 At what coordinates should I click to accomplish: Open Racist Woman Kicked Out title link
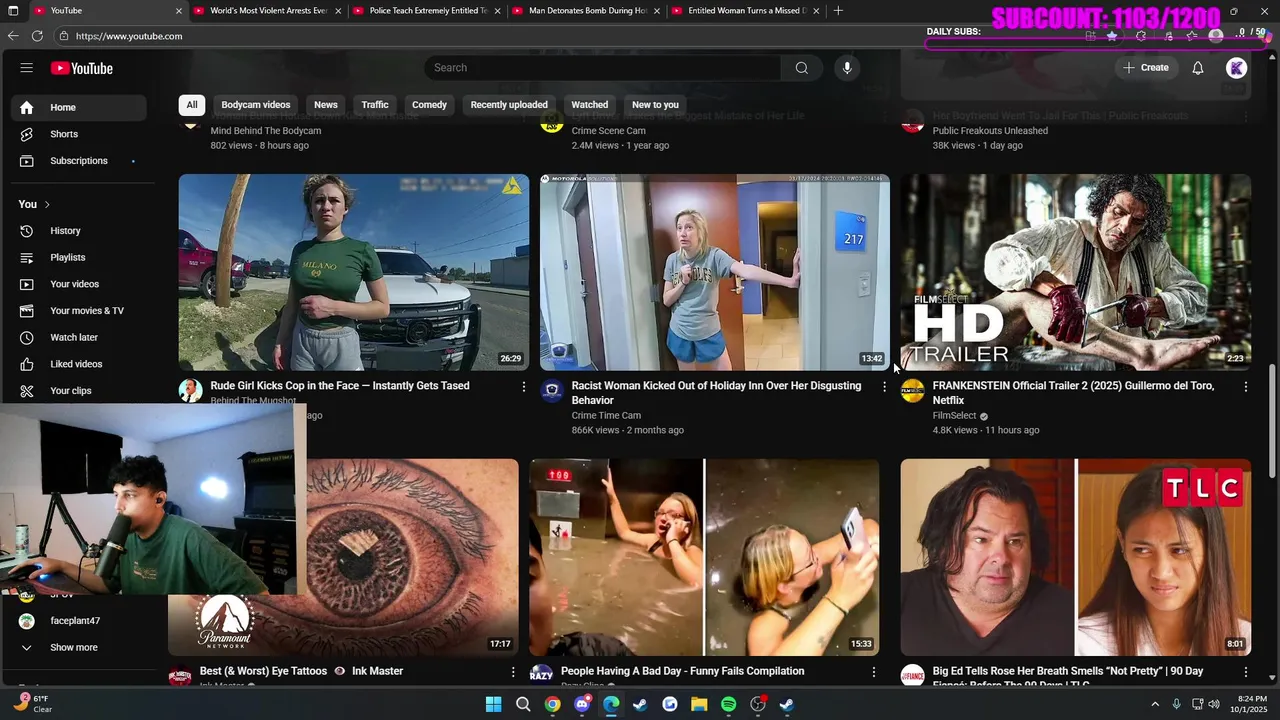coord(716,393)
